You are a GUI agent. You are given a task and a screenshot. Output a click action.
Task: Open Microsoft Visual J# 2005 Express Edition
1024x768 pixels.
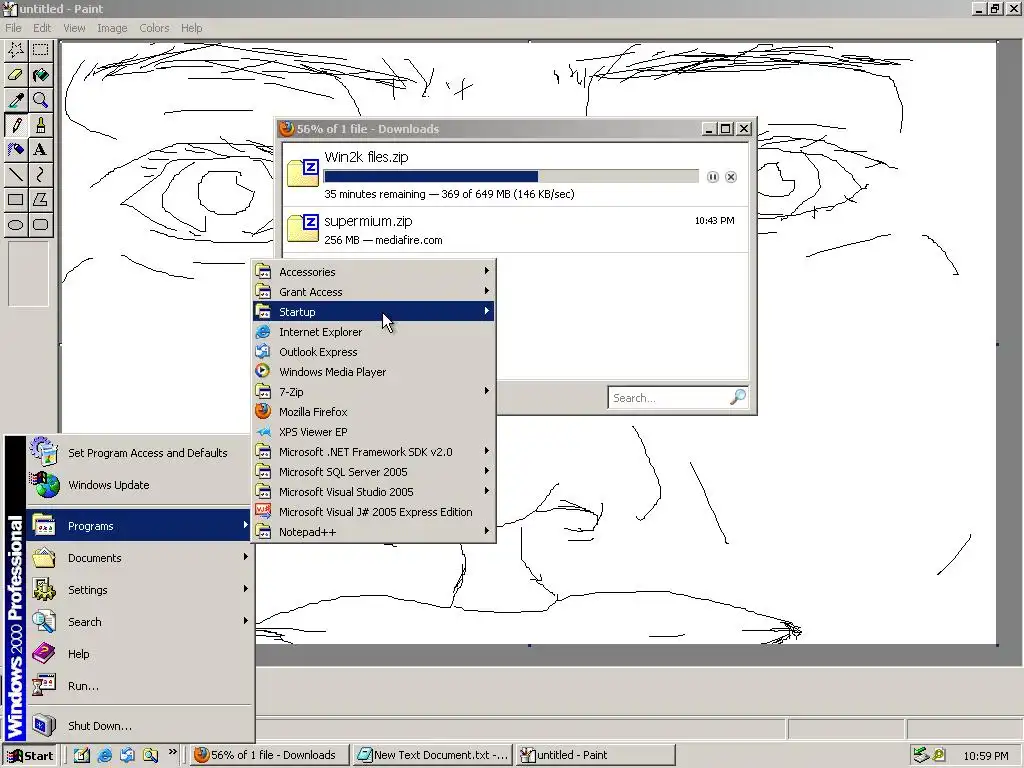click(x=374, y=512)
